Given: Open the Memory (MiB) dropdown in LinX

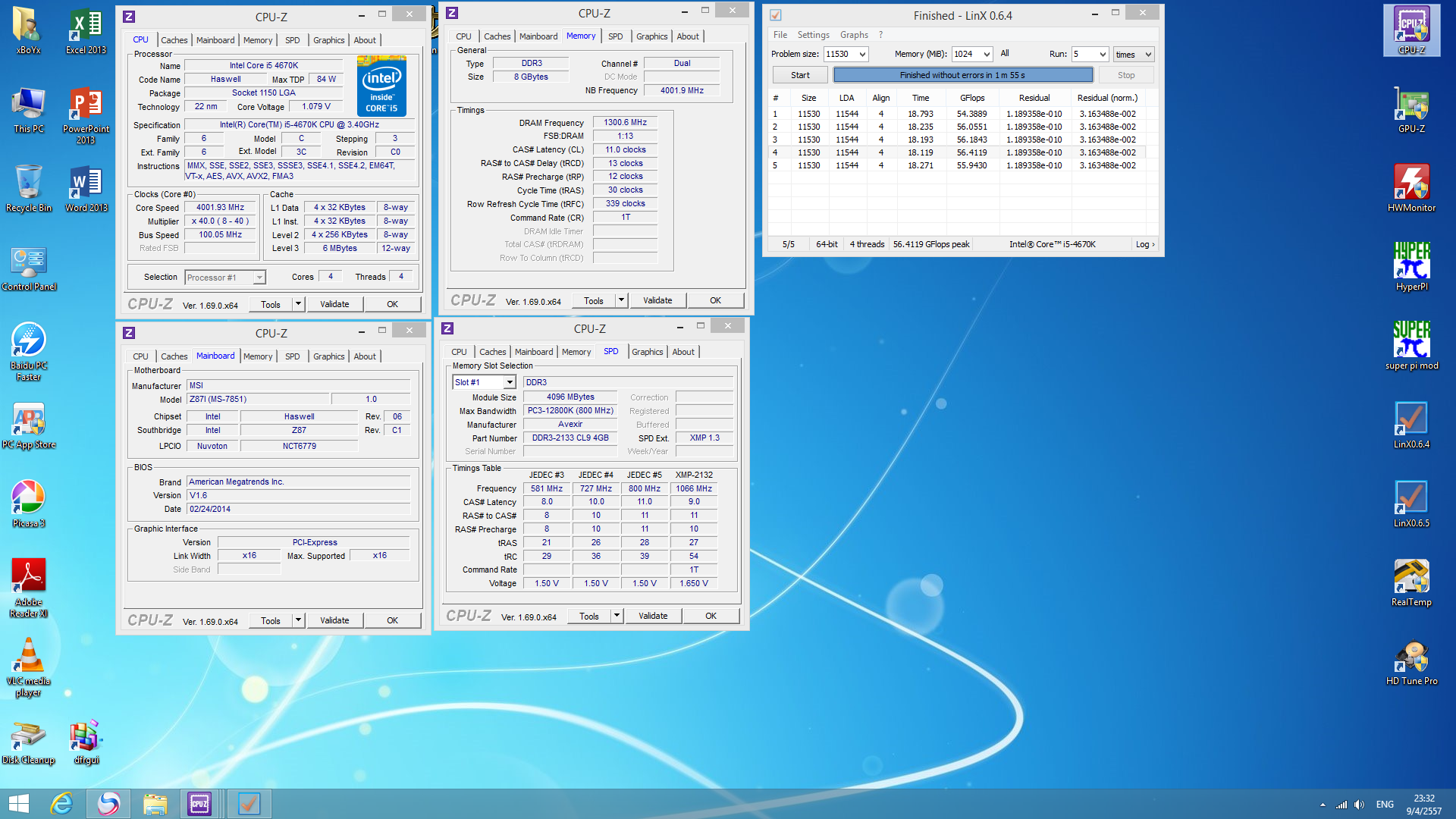Looking at the screenshot, I should pos(986,54).
